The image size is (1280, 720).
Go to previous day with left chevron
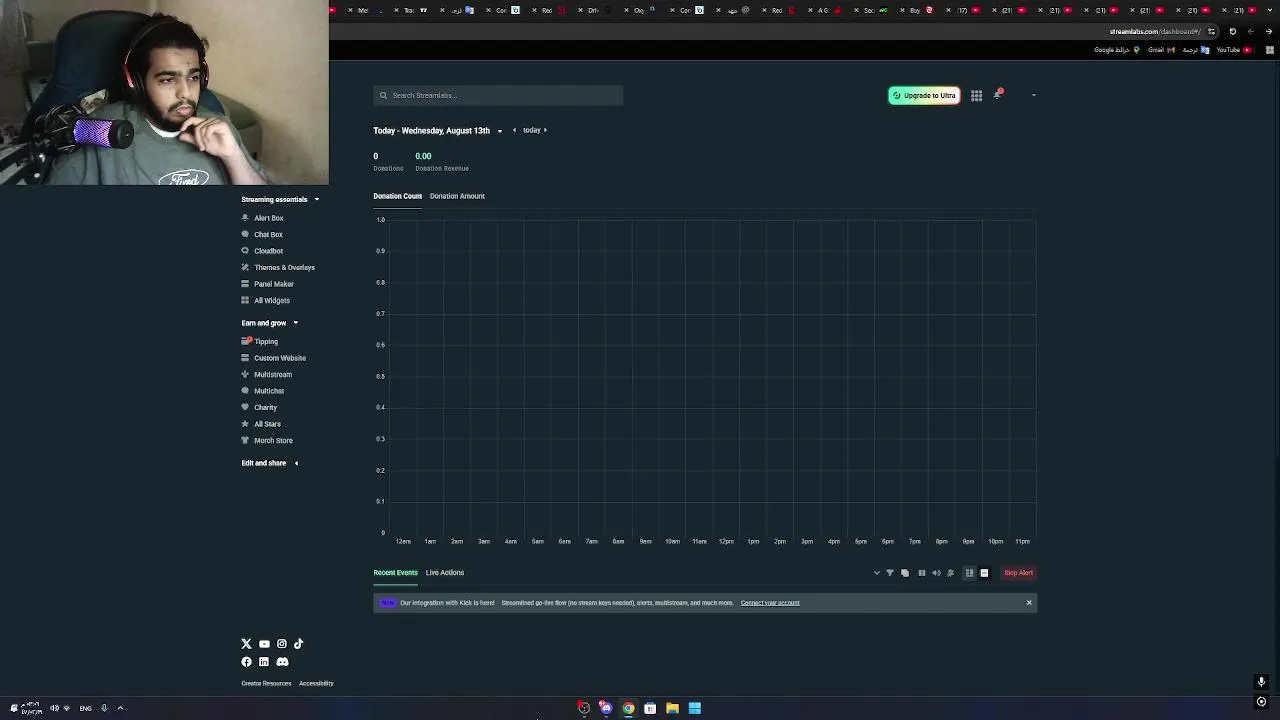pyautogui.click(x=514, y=130)
